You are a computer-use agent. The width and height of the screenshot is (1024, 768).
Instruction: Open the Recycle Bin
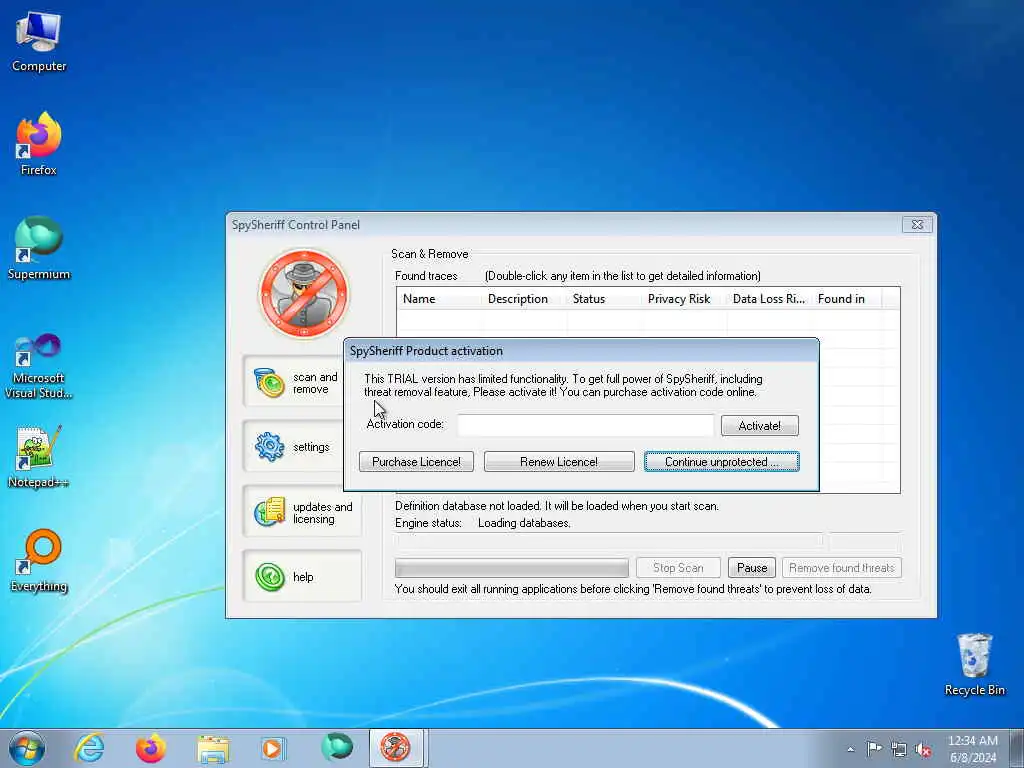[974, 664]
